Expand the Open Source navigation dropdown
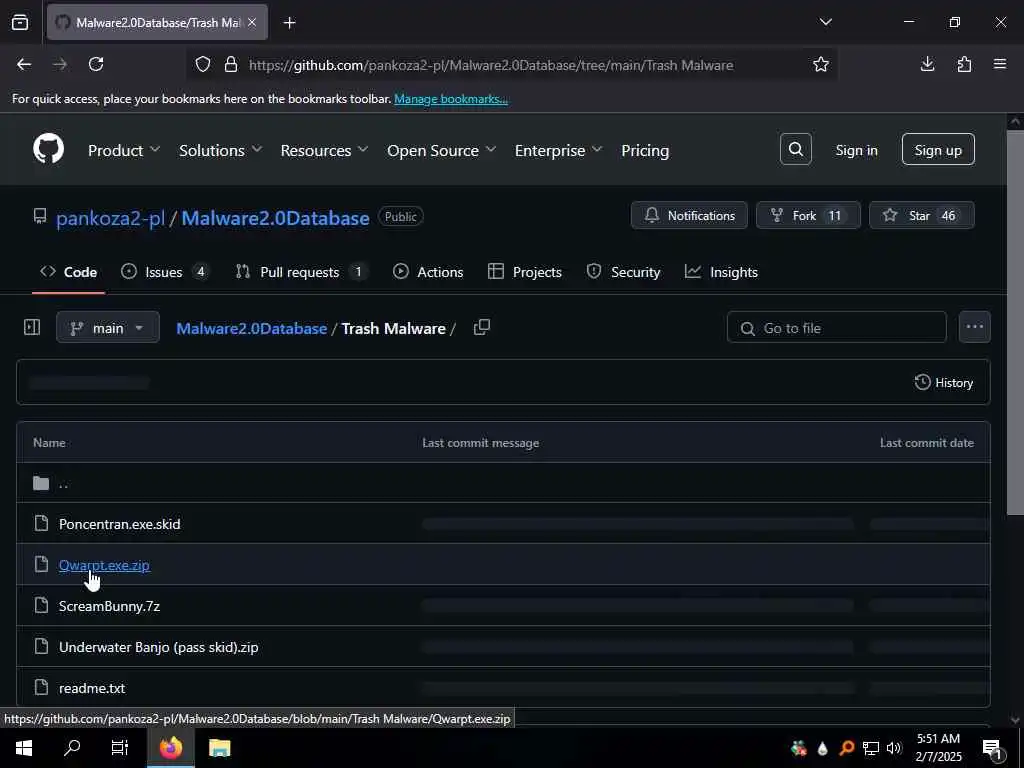 [x=441, y=150]
